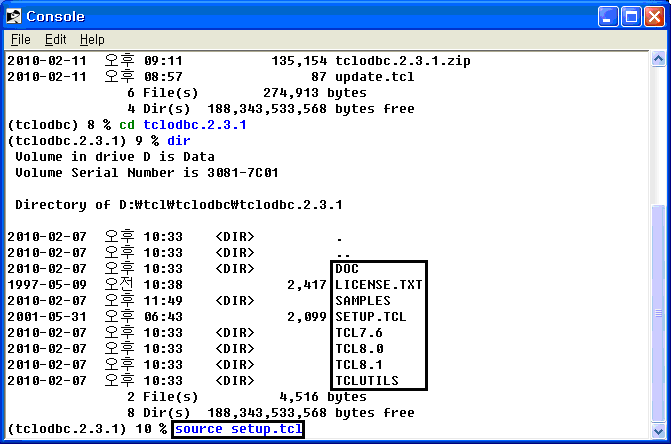Click the '(tclodbc) 8 %' prompt
671x444 pixels.
coord(59,125)
